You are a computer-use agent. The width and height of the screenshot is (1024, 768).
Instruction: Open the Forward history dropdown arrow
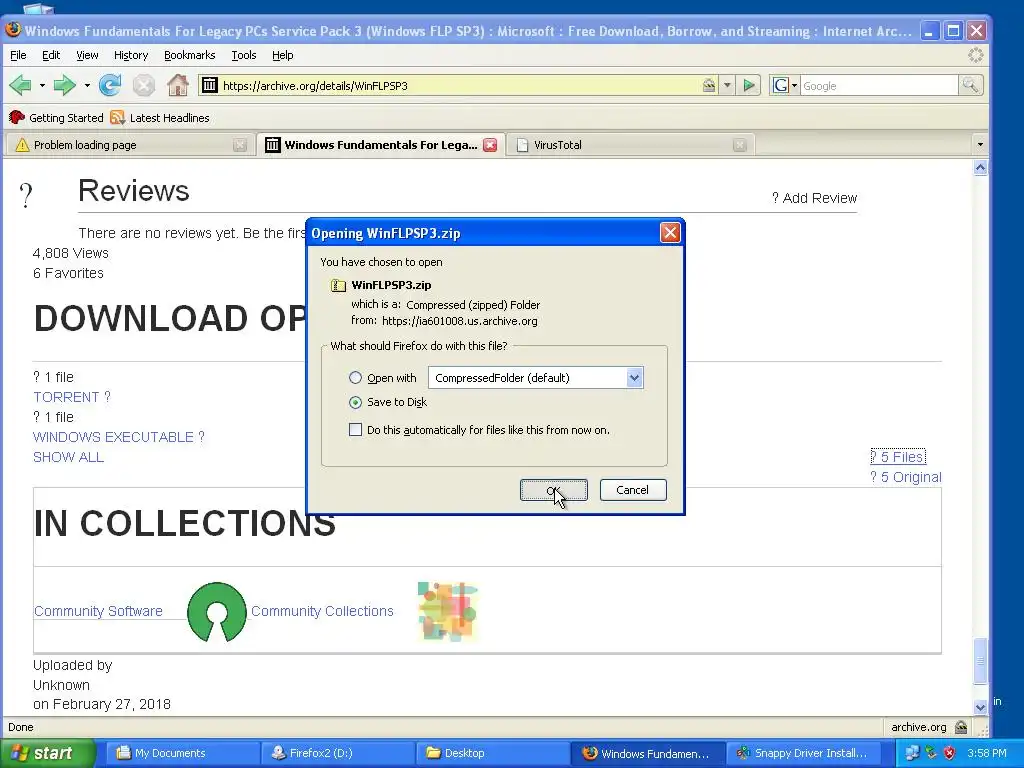tap(87, 86)
